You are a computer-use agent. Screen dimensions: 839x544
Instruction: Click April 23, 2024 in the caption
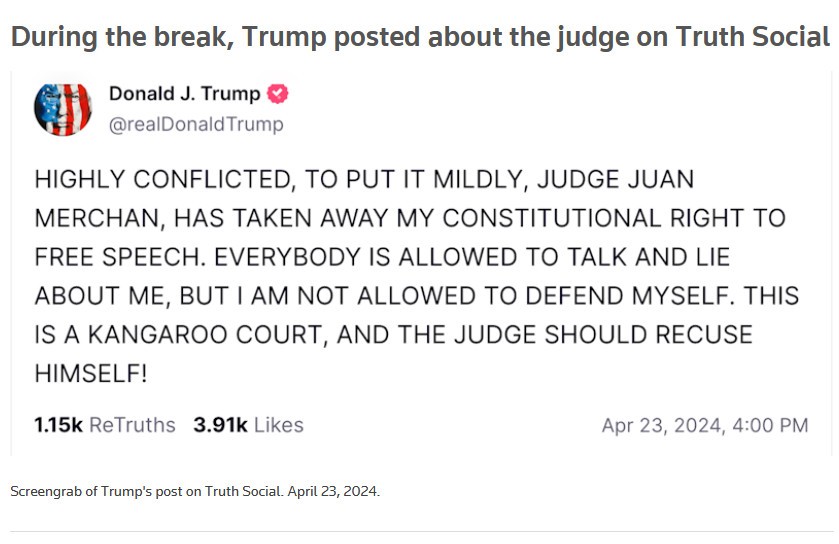[x=332, y=491]
